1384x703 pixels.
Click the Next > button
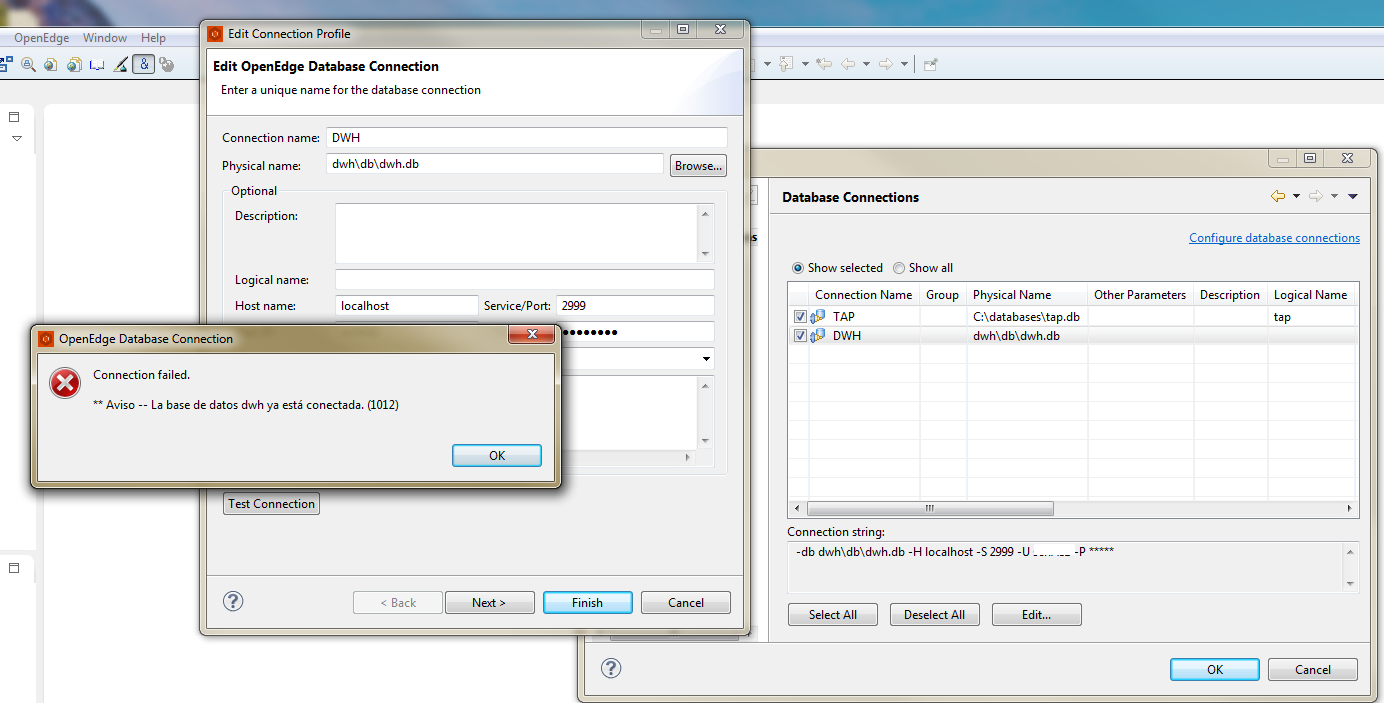[489, 603]
